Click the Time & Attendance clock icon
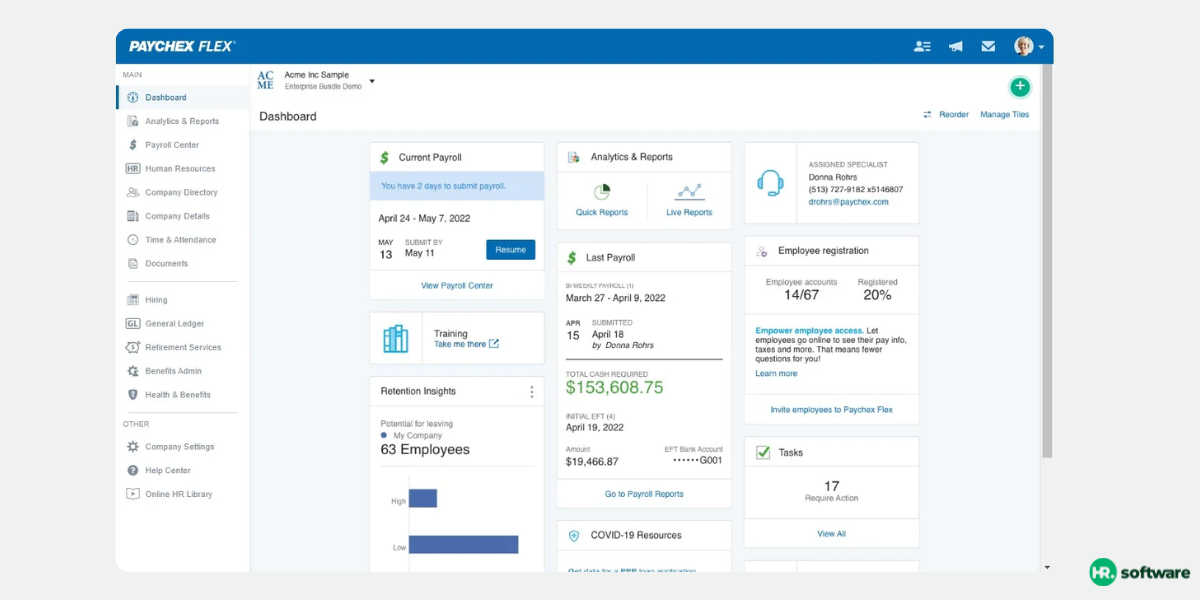This screenshot has width=1200, height=600. click(x=133, y=240)
